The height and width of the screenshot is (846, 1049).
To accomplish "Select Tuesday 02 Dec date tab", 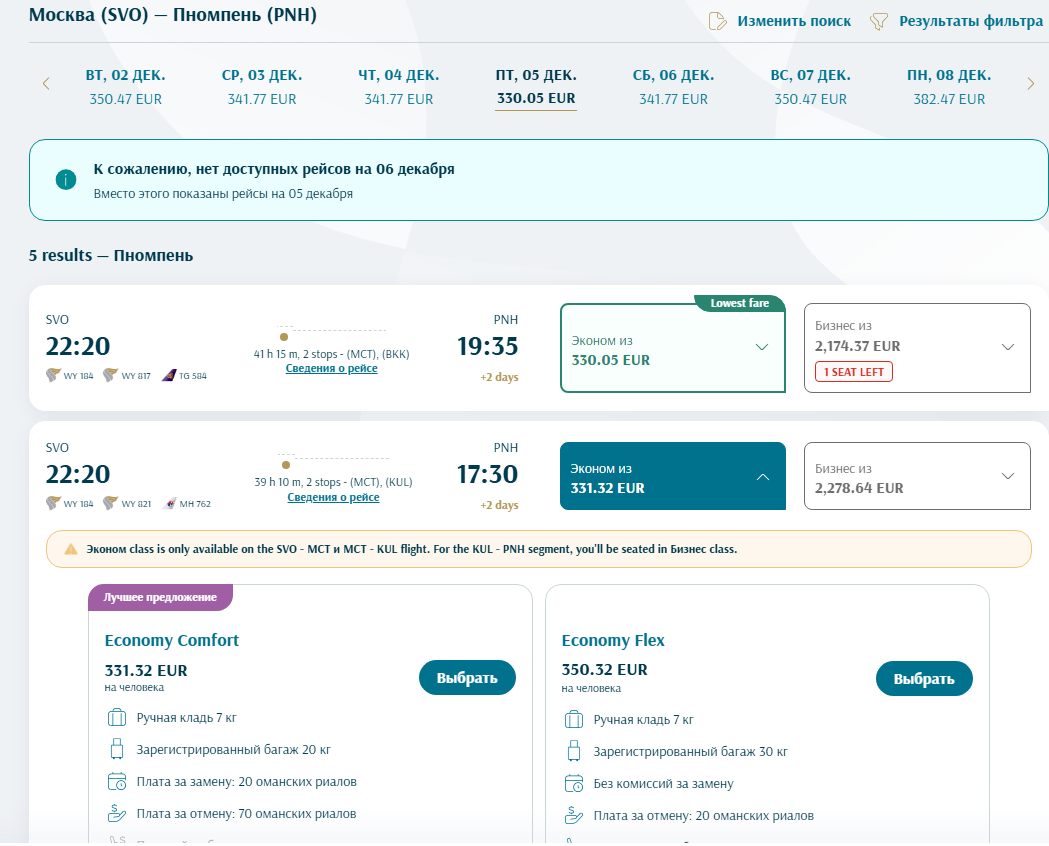I will click(x=125, y=87).
